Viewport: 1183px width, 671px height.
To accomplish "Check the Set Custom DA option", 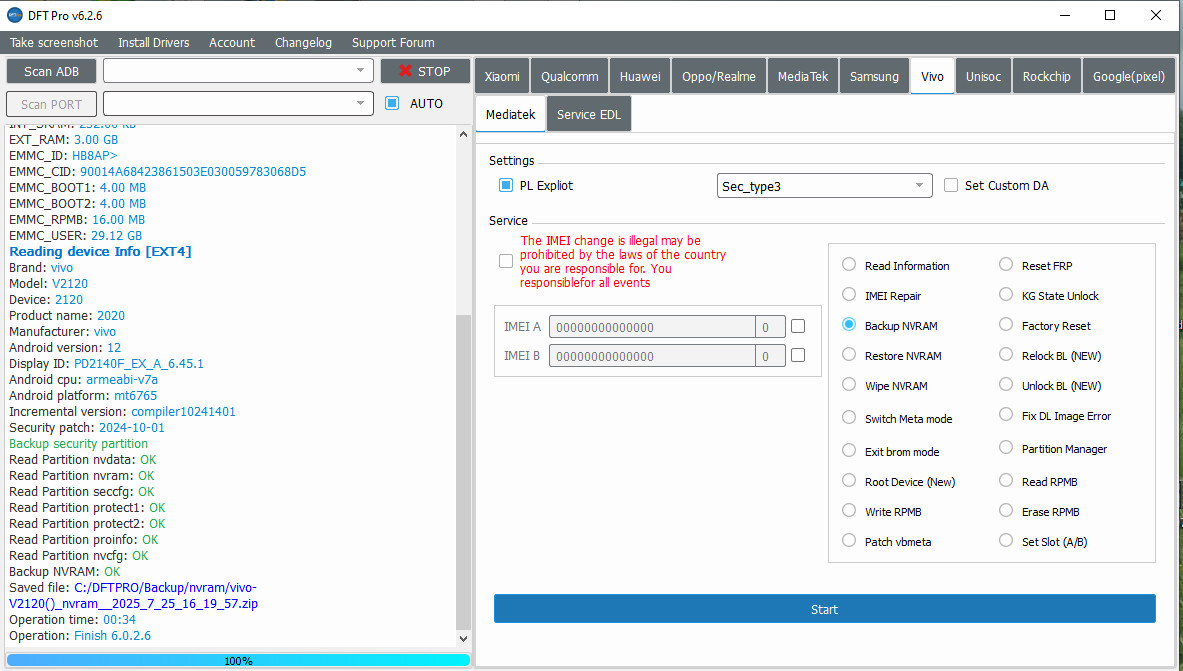I will tap(951, 185).
